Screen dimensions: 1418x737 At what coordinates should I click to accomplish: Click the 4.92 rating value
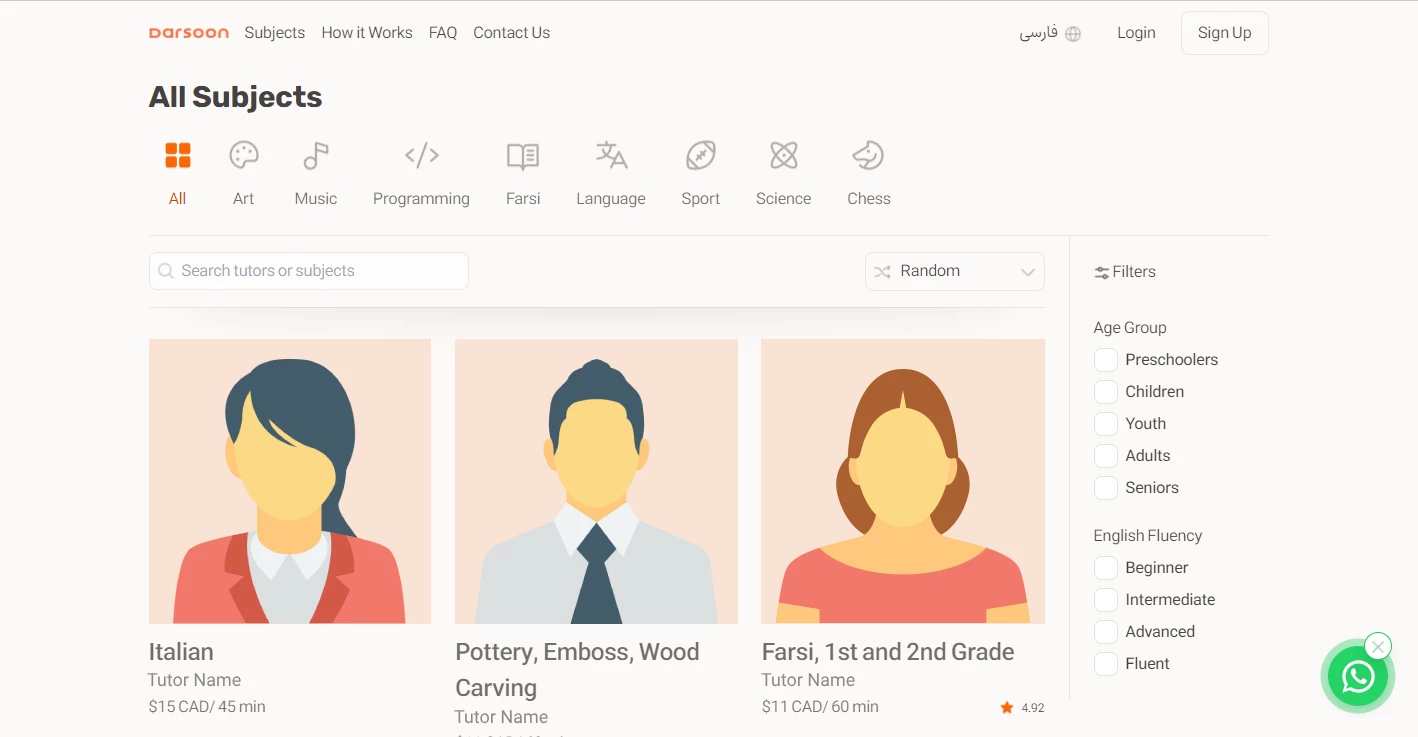[1033, 708]
